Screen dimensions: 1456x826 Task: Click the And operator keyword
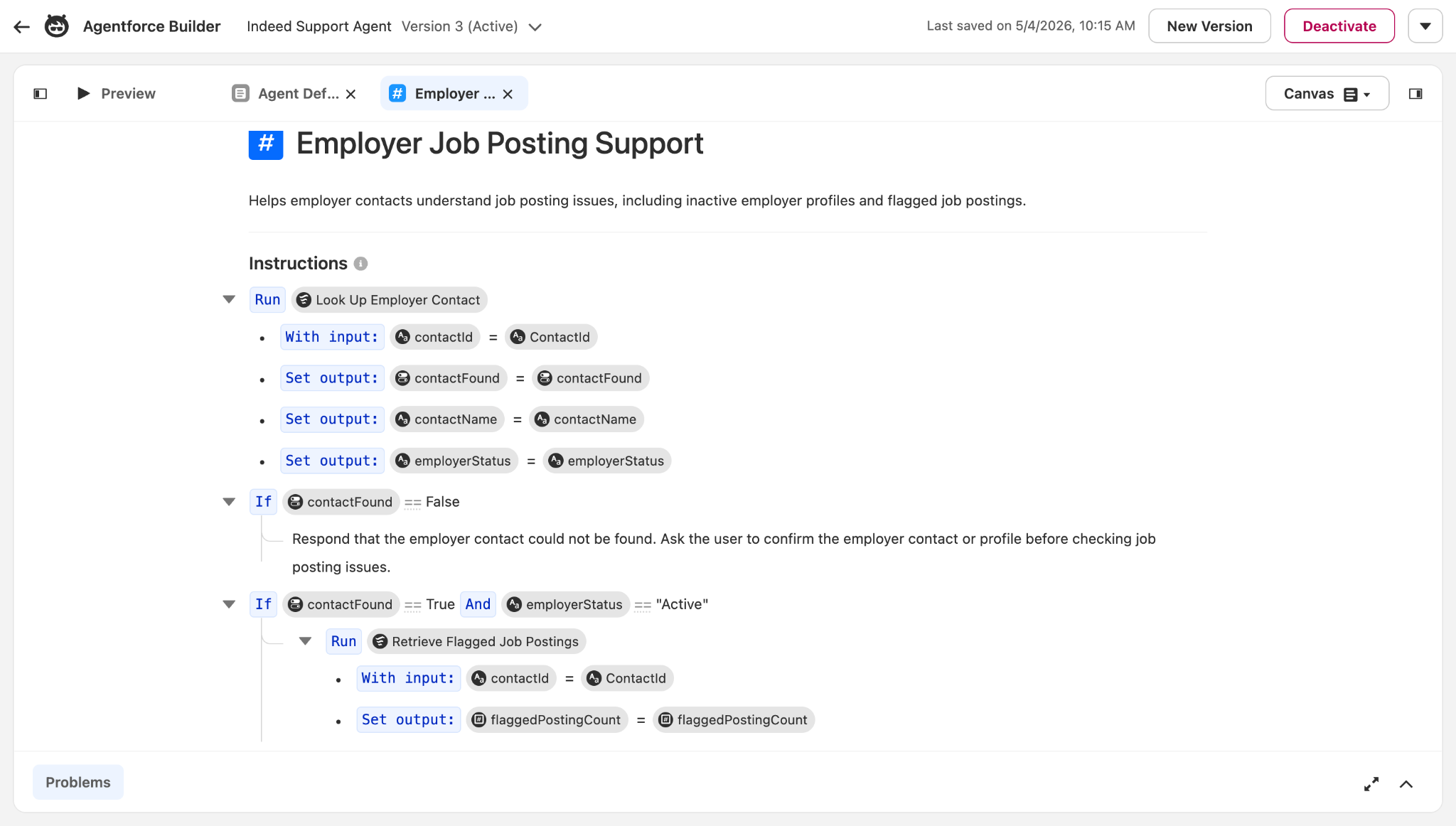(x=478, y=604)
